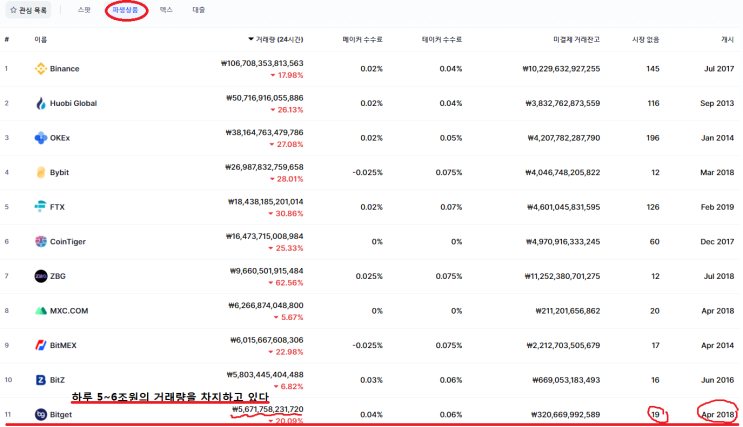Open the Bybit exchange link
The height and width of the screenshot is (427, 743).
(59, 173)
